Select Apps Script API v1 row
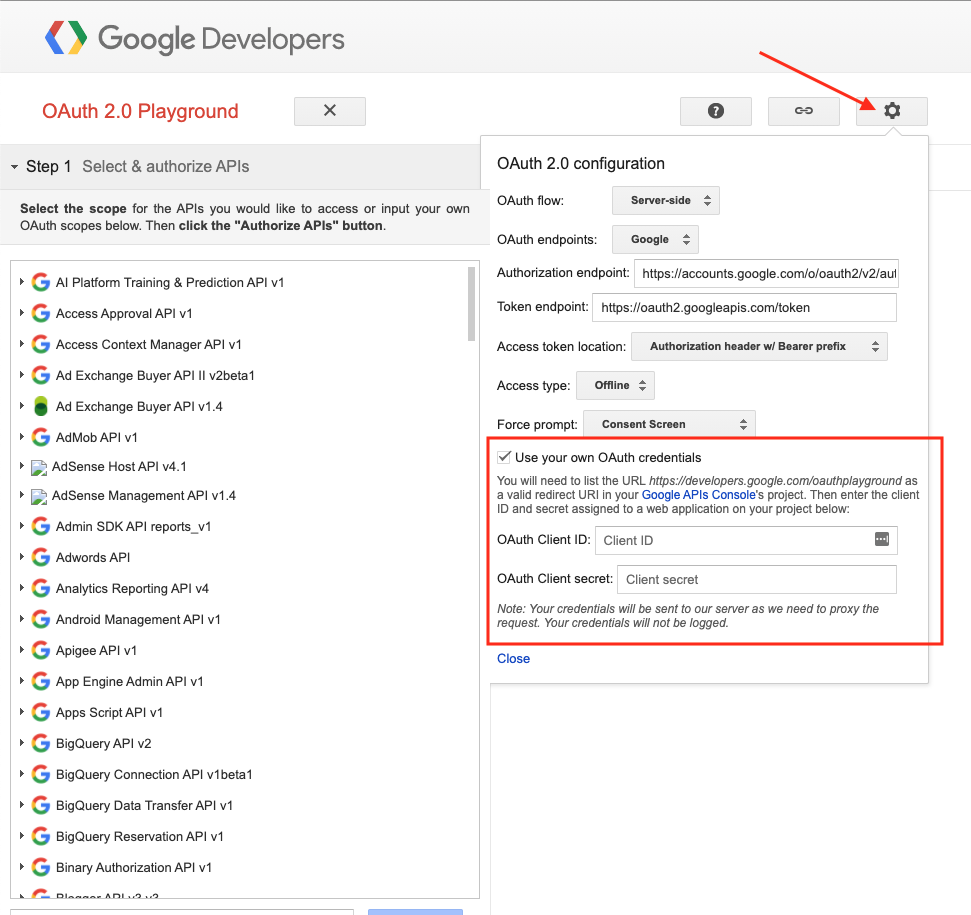971x915 pixels. click(109, 712)
